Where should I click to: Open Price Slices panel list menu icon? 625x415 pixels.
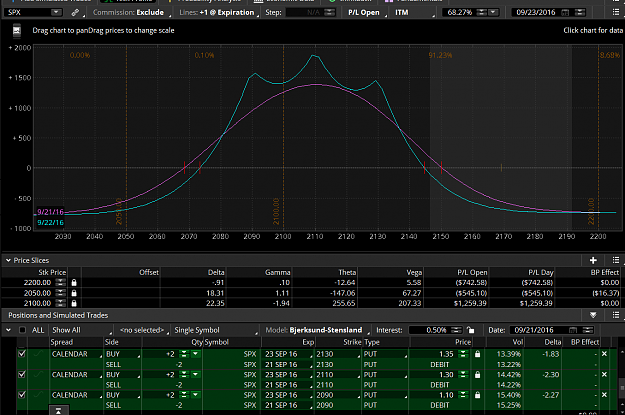tap(616, 260)
